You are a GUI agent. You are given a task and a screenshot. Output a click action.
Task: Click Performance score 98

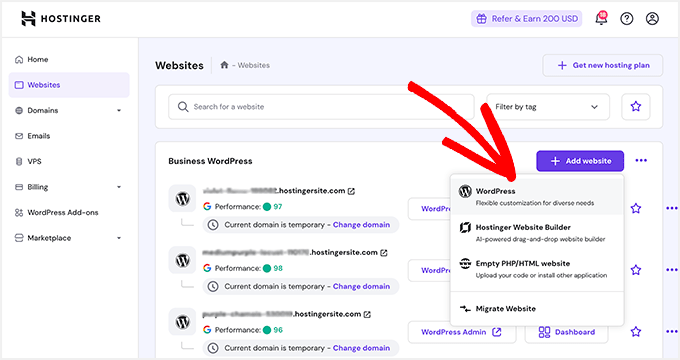tap(278, 268)
